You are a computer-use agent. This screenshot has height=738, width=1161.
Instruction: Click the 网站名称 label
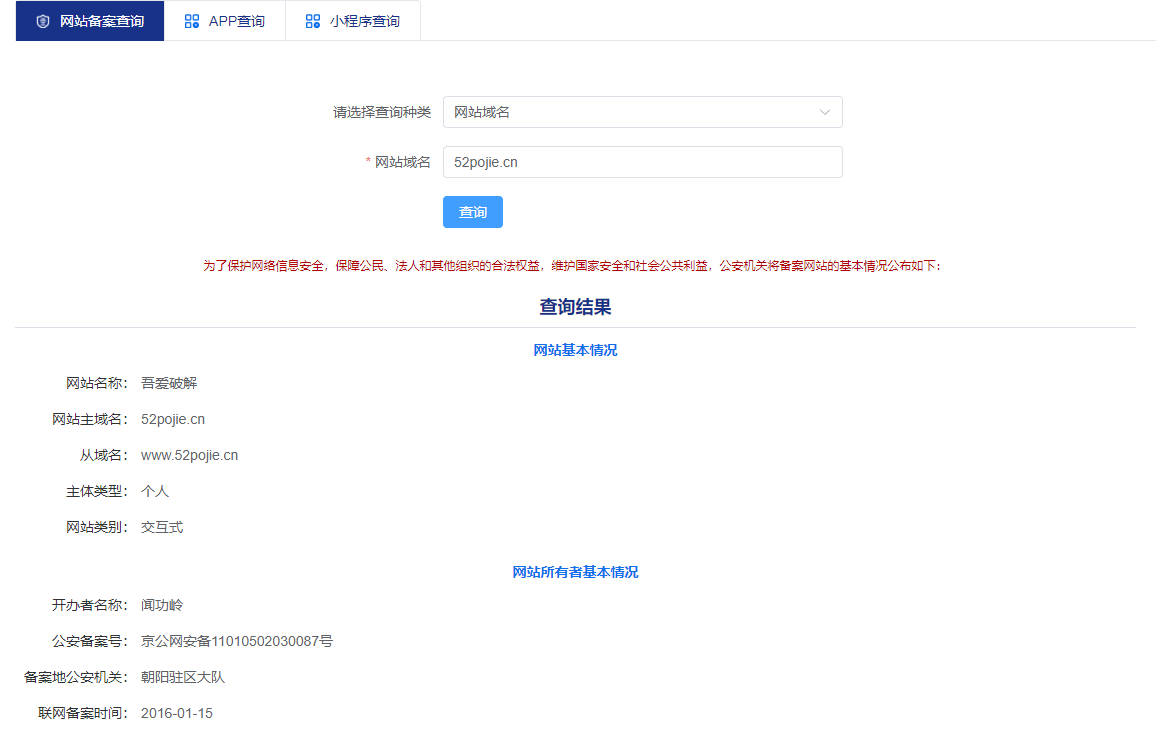[x=96, y=383]
